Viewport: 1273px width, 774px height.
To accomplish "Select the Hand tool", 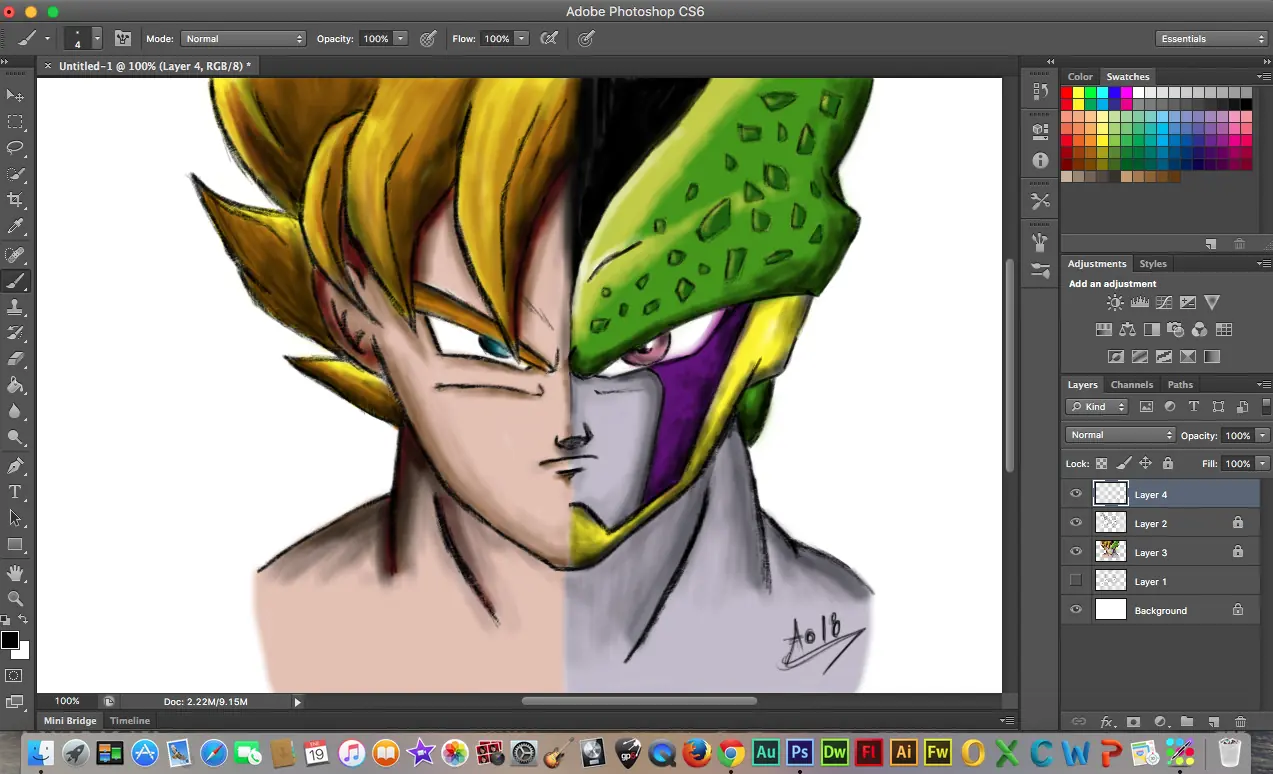I will (15, 573).
